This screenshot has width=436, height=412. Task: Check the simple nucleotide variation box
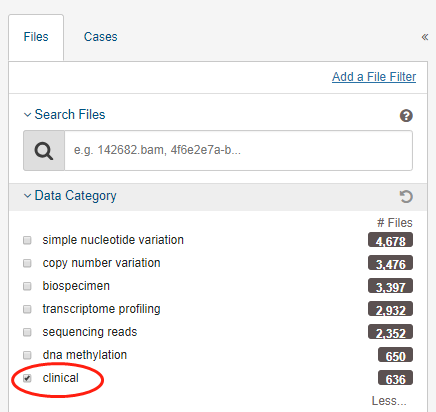(27, 240)
